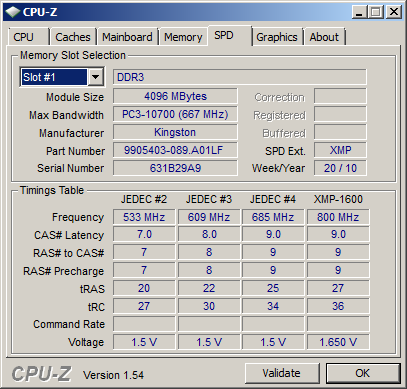Click the 800 MHz frequency cell
The width and height of the screenshot is (407, 389).
click(x=338, y=217)
